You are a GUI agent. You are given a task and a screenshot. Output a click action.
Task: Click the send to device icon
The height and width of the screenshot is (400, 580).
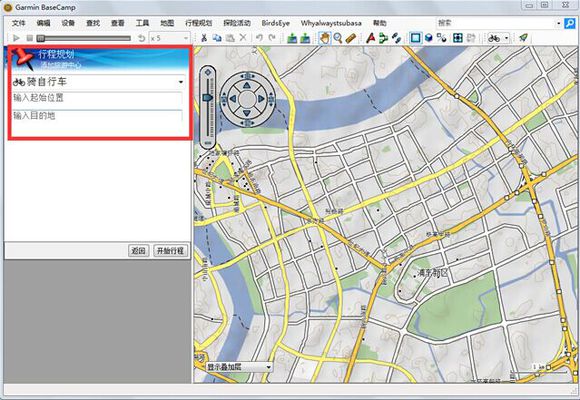pyautogui.click(x=292, y=38)
